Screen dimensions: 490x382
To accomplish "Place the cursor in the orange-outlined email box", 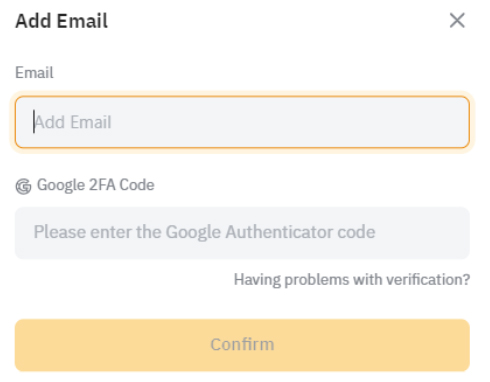I will 242,122.
